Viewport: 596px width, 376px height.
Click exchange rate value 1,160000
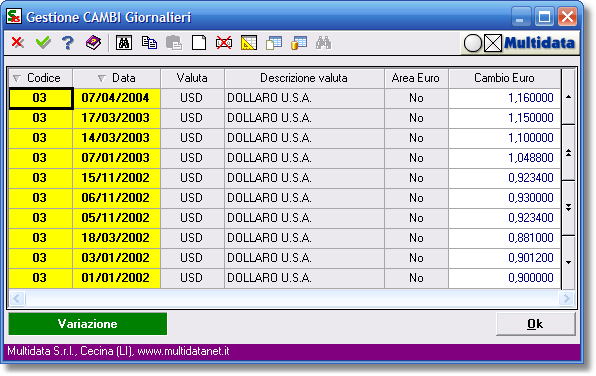coord(504,98)
